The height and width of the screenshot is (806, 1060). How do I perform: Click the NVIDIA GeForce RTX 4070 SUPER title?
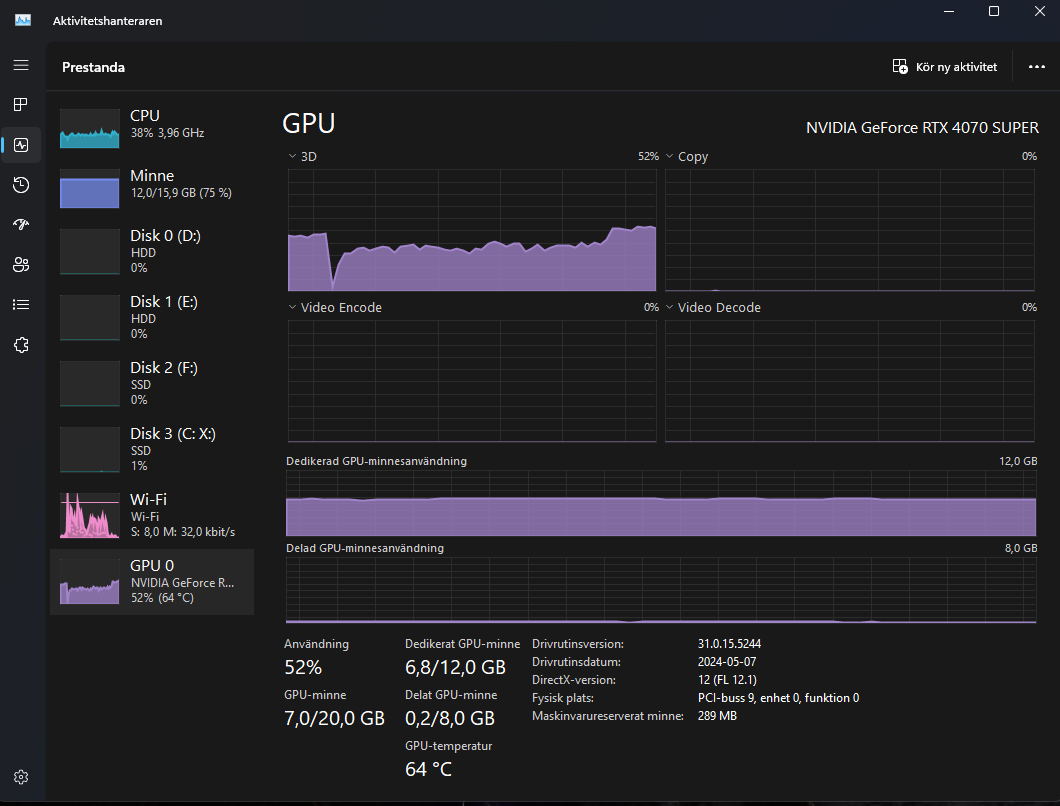922,128
